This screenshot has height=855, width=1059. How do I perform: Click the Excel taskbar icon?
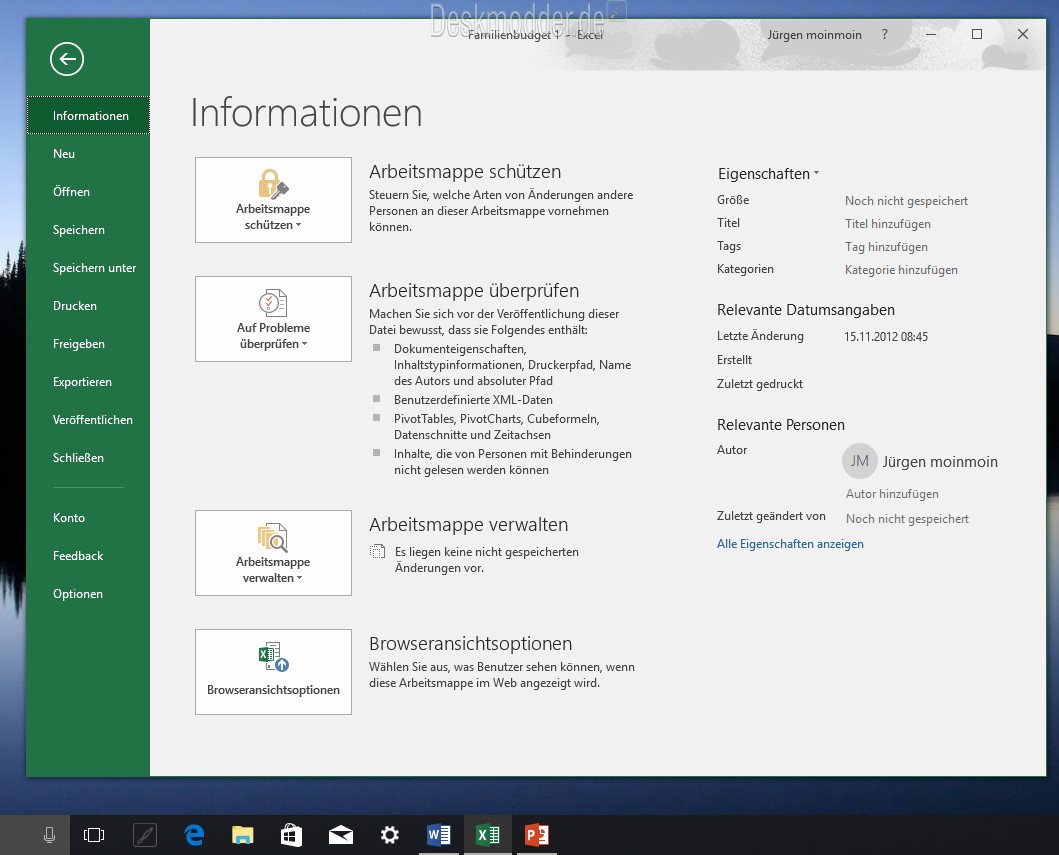[488, 835]
